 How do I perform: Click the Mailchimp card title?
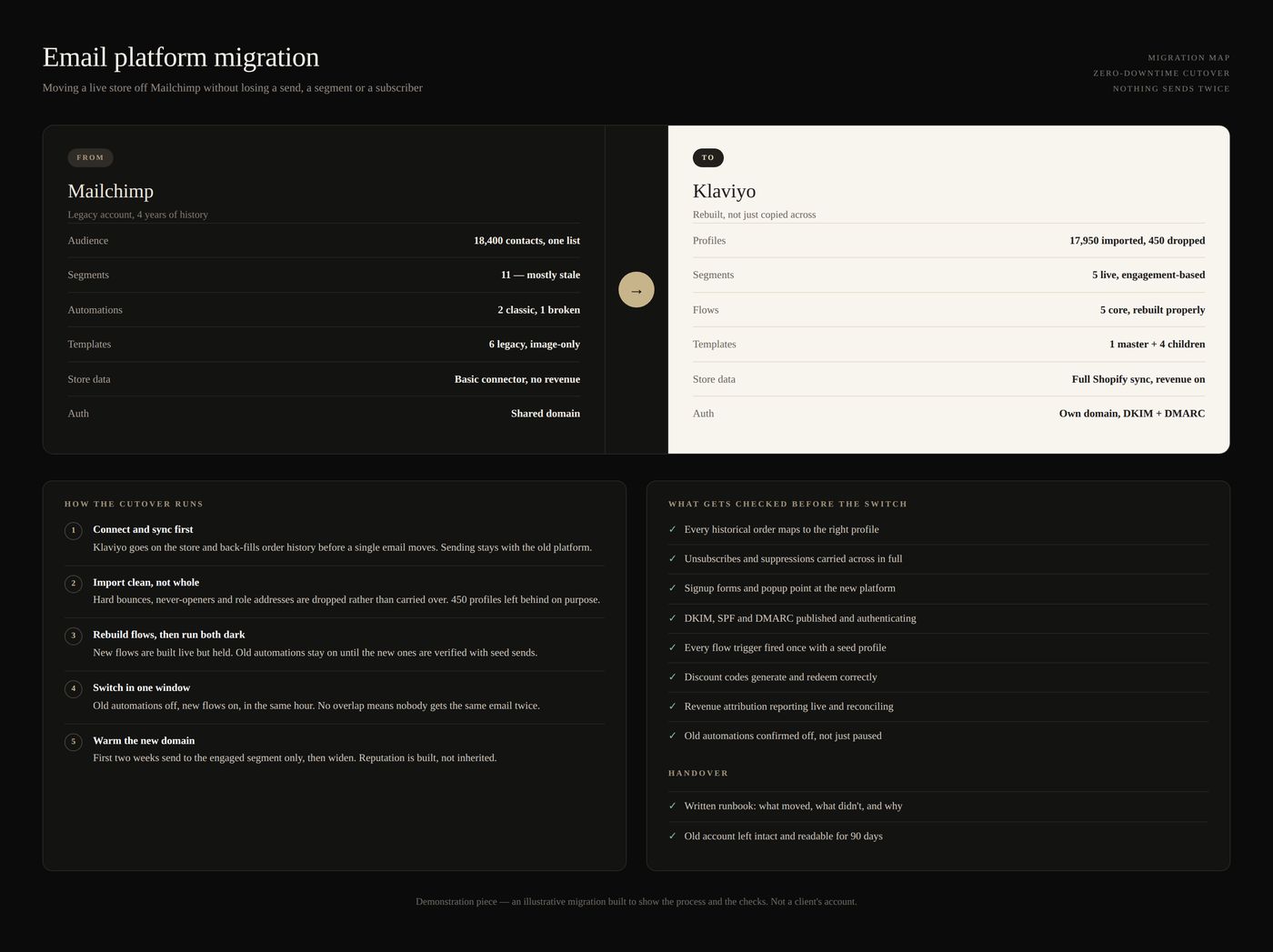coord(111,191)
